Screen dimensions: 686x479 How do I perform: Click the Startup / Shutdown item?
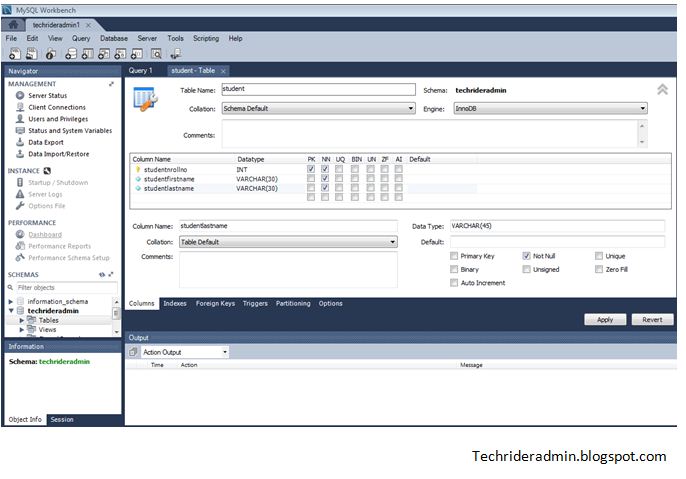click(58, 182)
